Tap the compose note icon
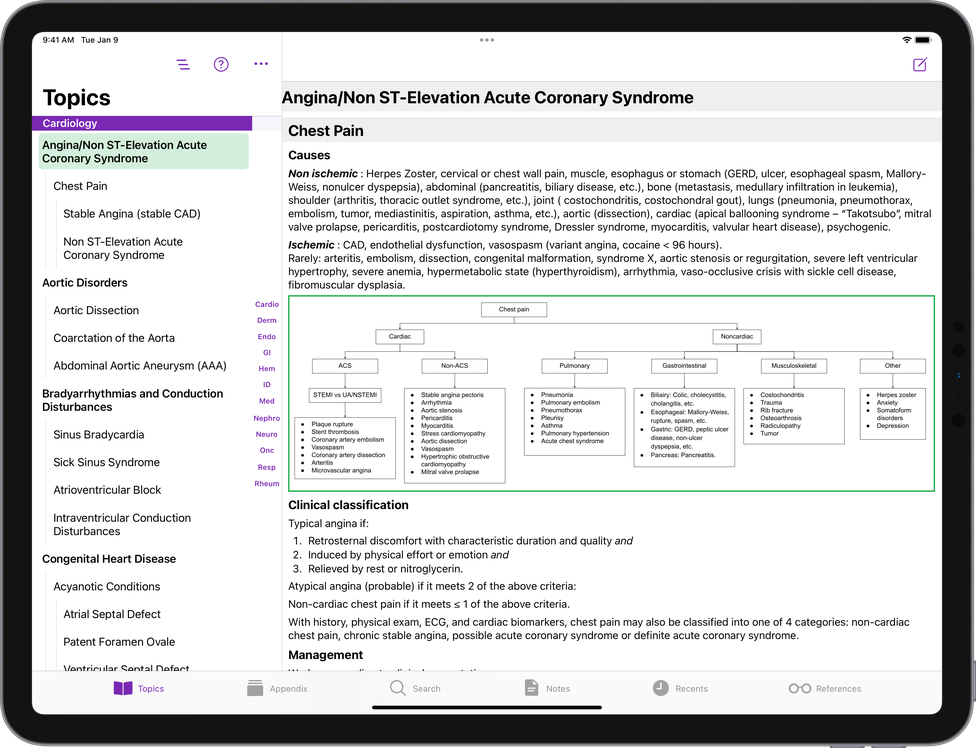Screen dimensions: 976x748 pos(919,64)
